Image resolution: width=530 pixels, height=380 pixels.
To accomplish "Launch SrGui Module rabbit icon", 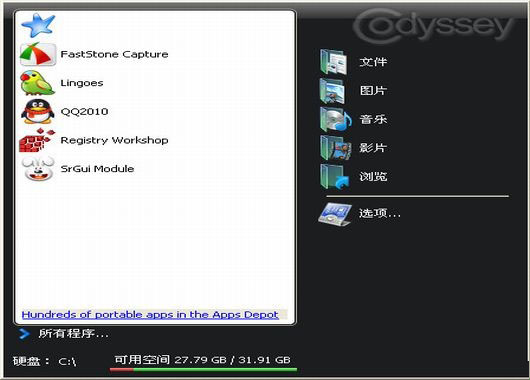I will click(38, 168).
